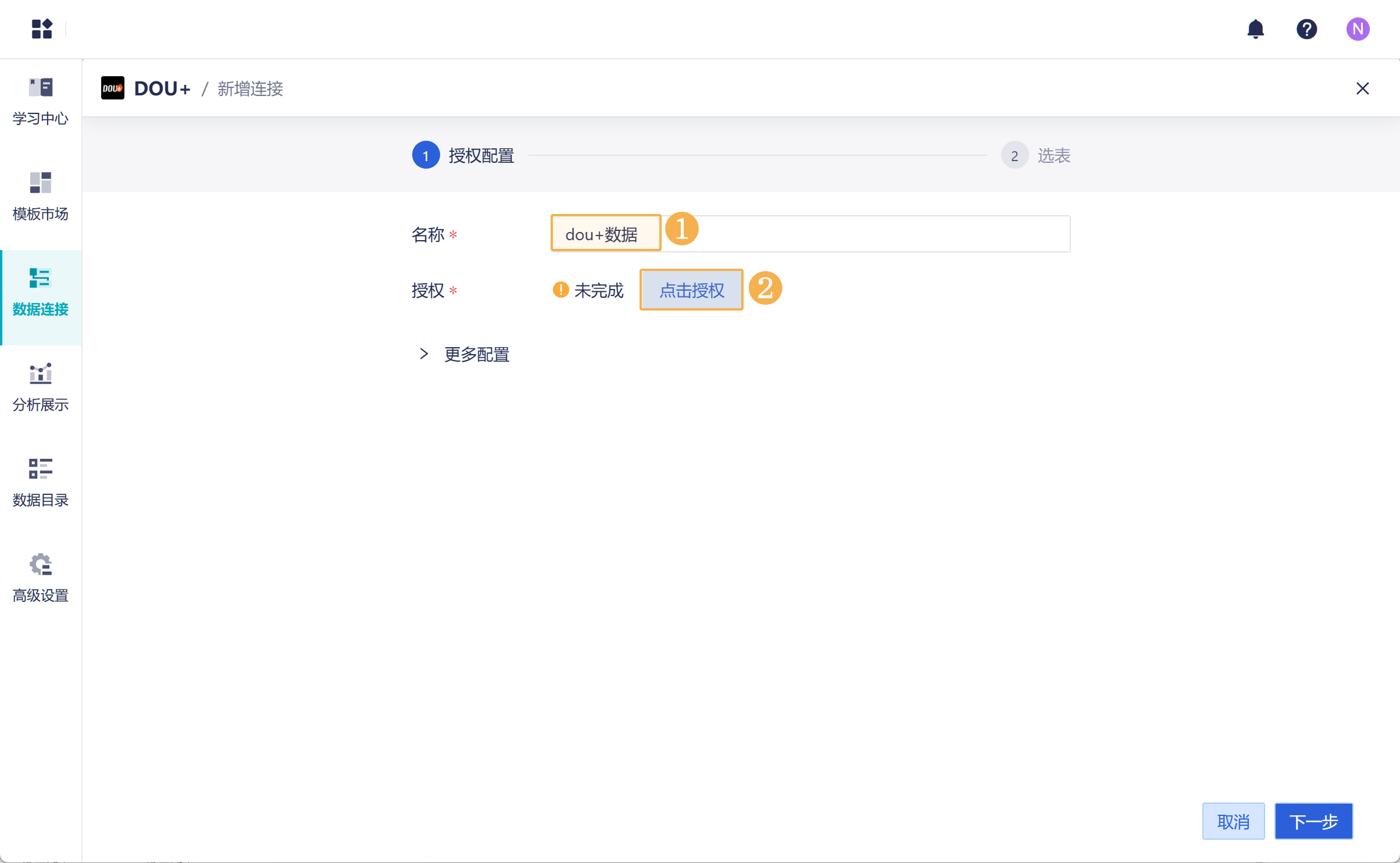Open the 学习中心 section in sidebar
Image resolution: width=1400 pixels, height=863 pixels.
coord(40,102)
